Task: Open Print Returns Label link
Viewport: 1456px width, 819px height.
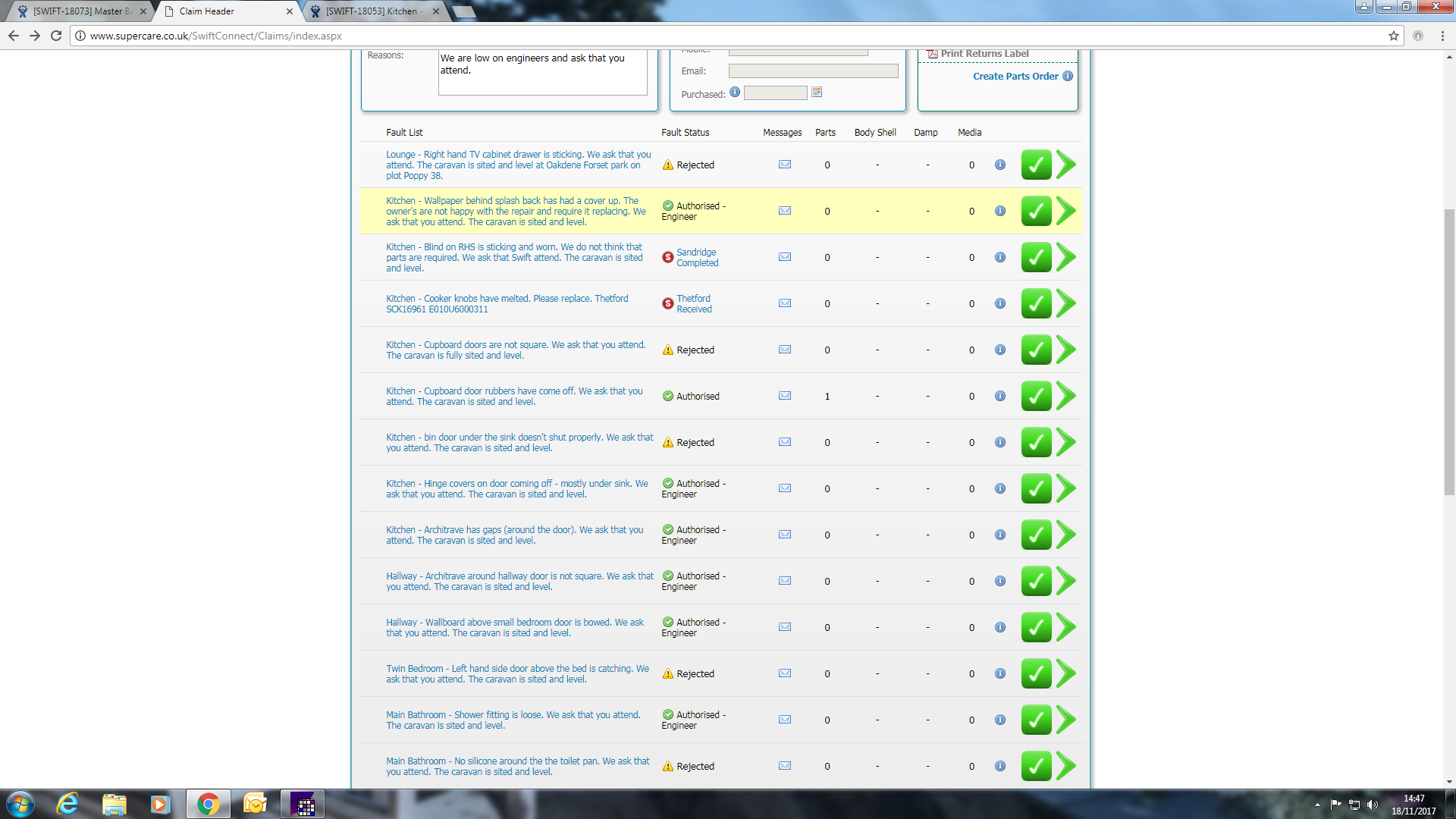Action: [x=984, y=54]
